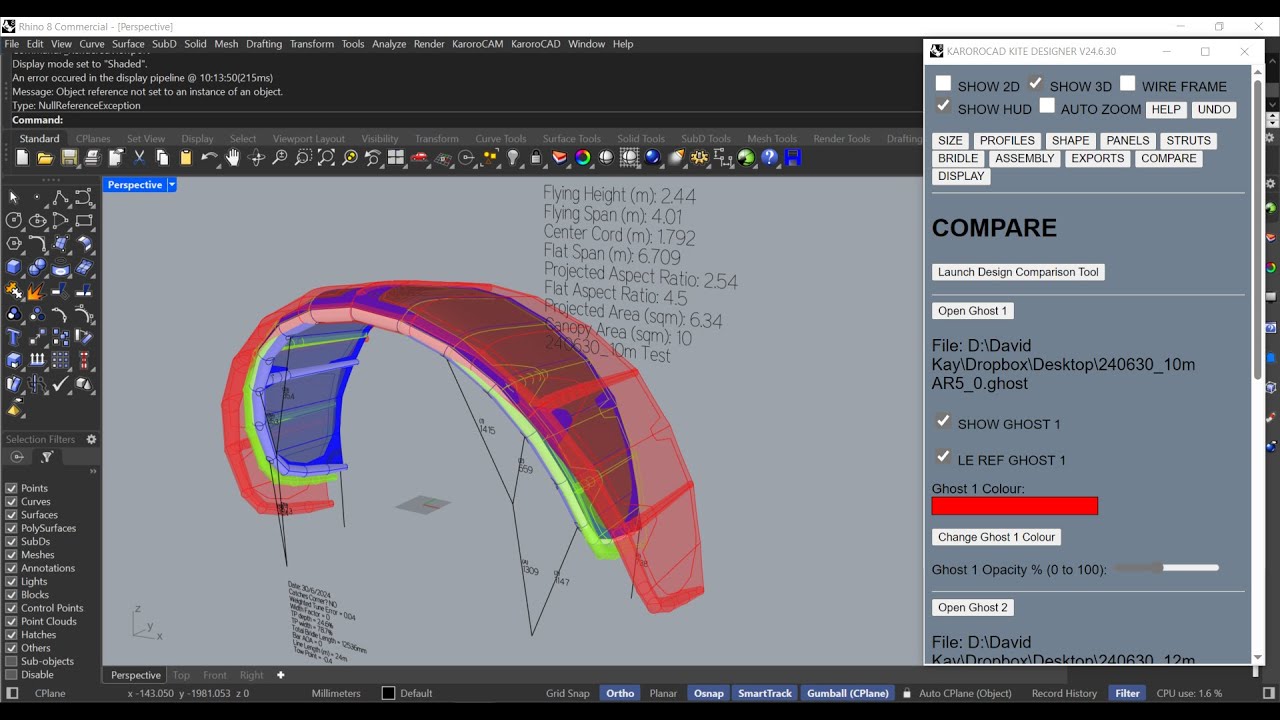Click the four viewports layout icon

click(396, 158)
